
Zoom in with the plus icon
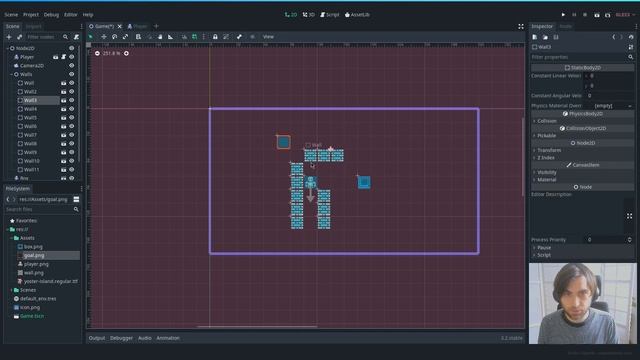point(127,53)
